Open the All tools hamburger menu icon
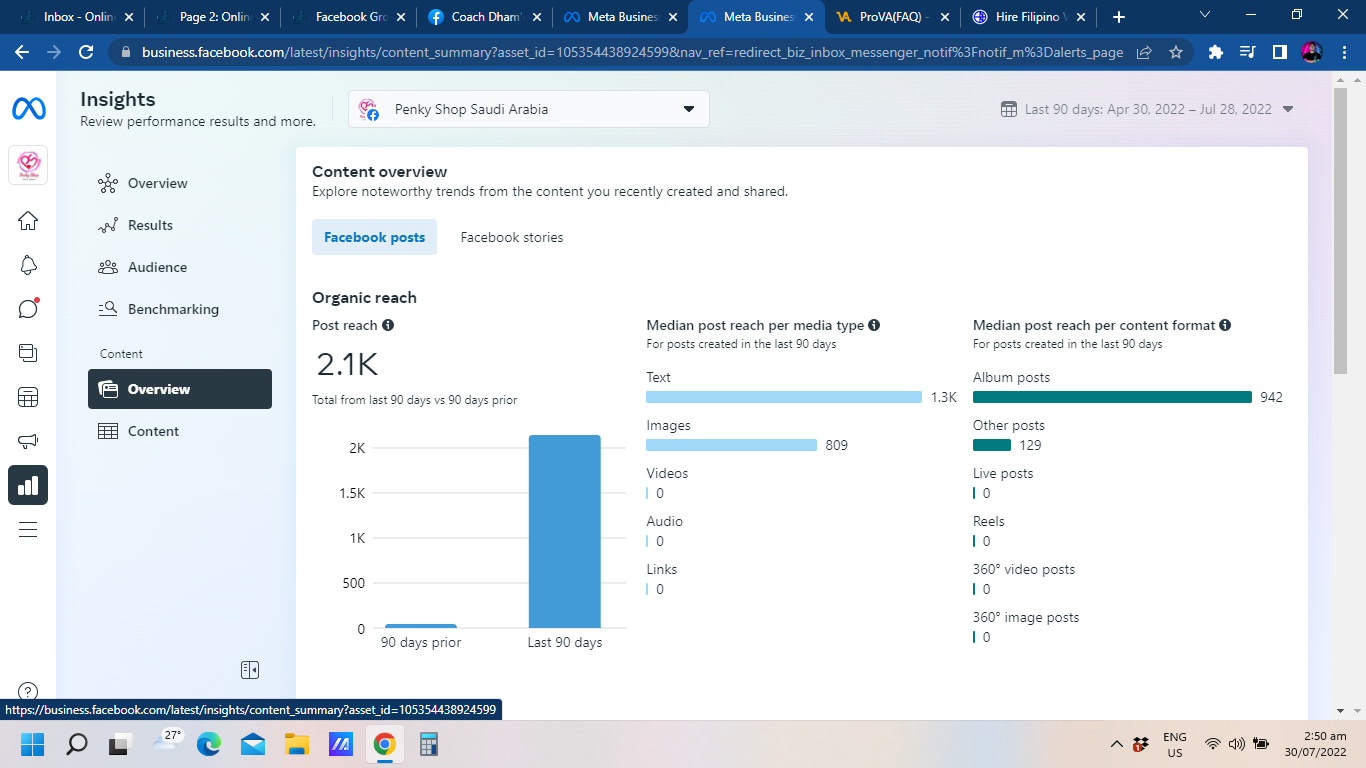The height and width of the screenshot is (768, 1366). coord(28,530)
